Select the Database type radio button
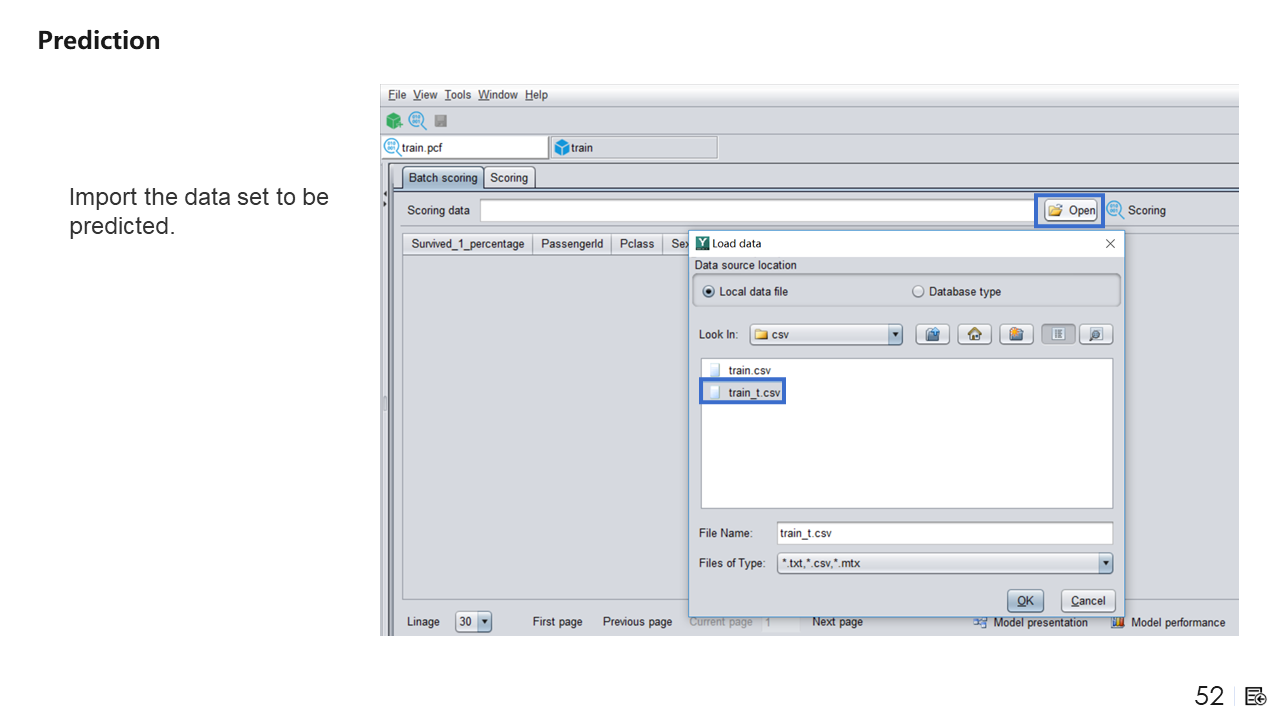 point(918,292)
